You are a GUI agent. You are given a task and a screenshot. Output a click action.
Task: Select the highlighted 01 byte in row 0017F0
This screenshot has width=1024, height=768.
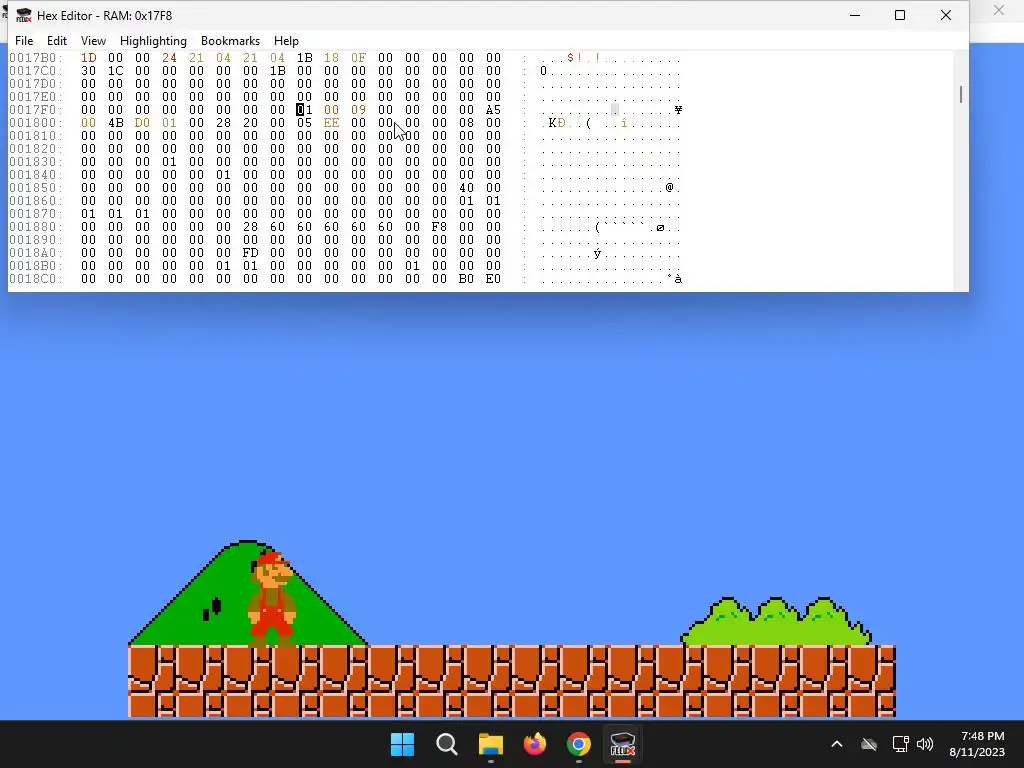coord(304,110)
